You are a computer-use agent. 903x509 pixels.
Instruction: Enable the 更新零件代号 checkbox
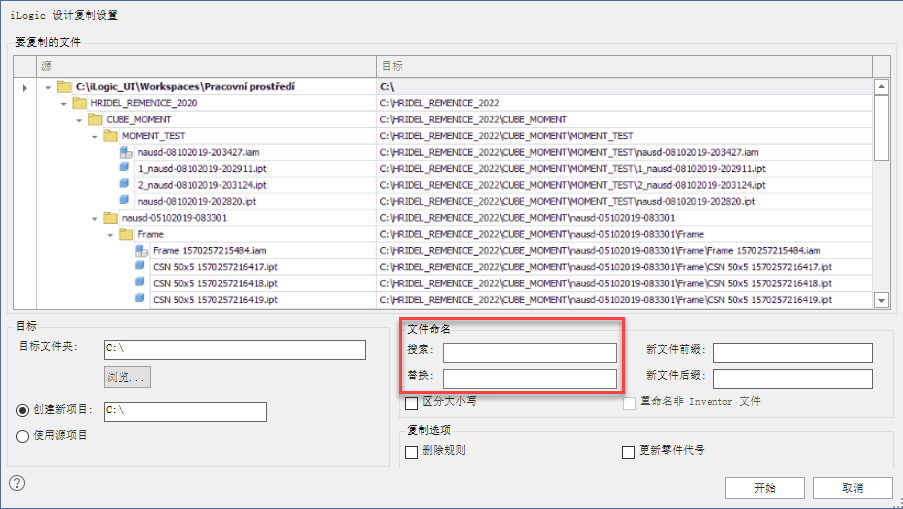tap(628, 452)
